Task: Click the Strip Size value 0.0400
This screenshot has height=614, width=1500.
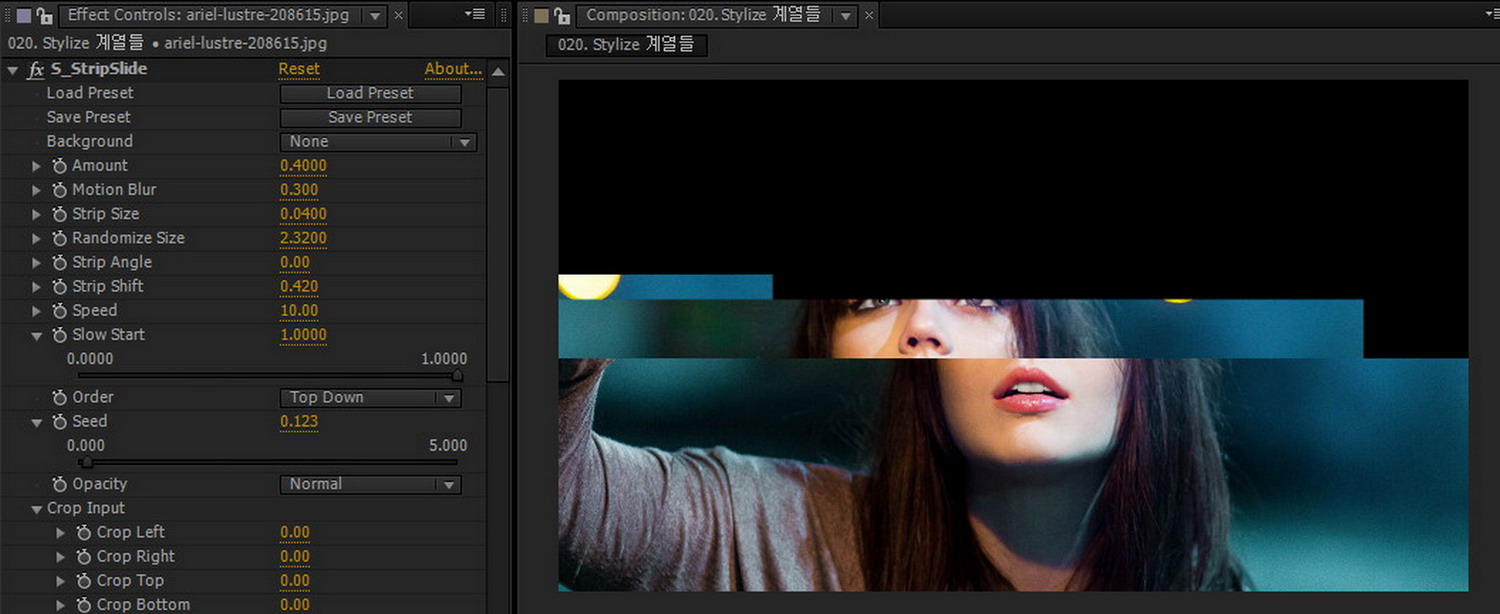Action: [303, 214]
